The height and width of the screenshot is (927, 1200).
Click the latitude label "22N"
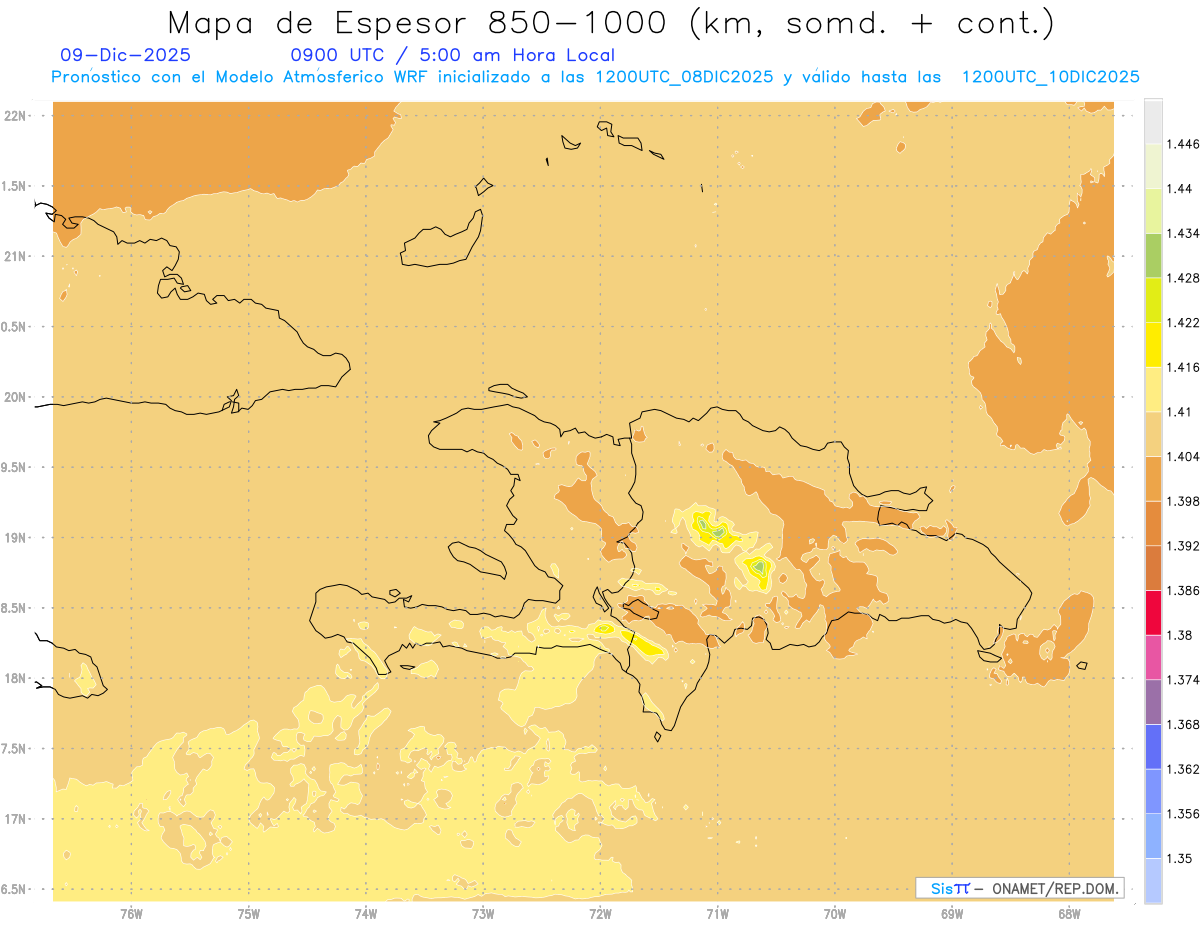pyautogui.click(x=16, y=116)
